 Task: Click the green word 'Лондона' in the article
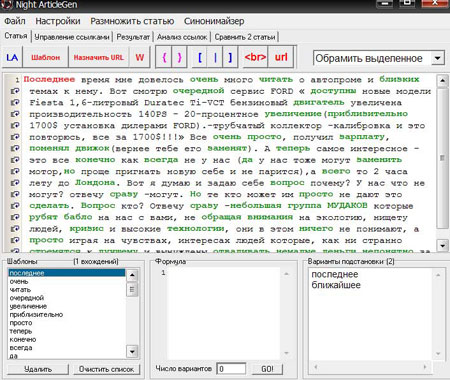point(95,183)
